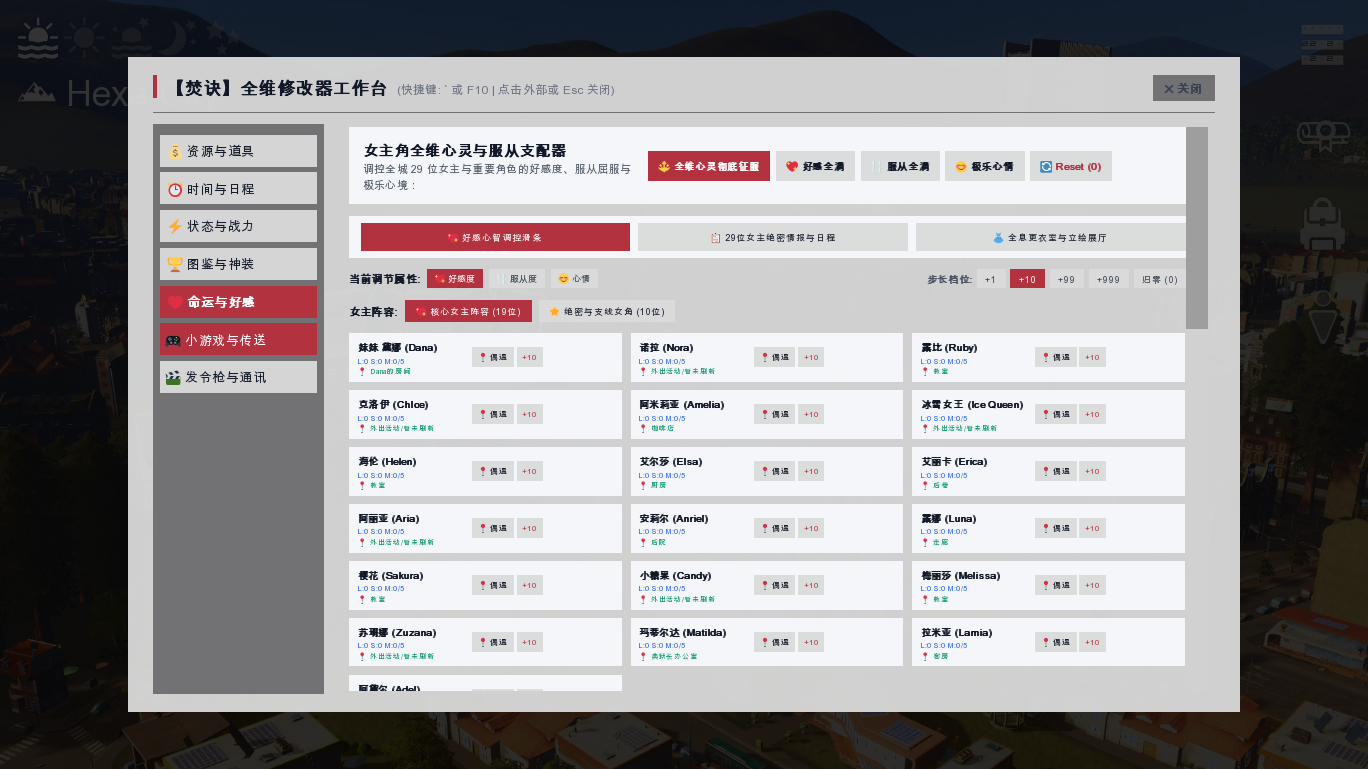
Task: Click the panel's vertical scrollbar thumb
Action: pyautogui.click(x=1197, y=228)
